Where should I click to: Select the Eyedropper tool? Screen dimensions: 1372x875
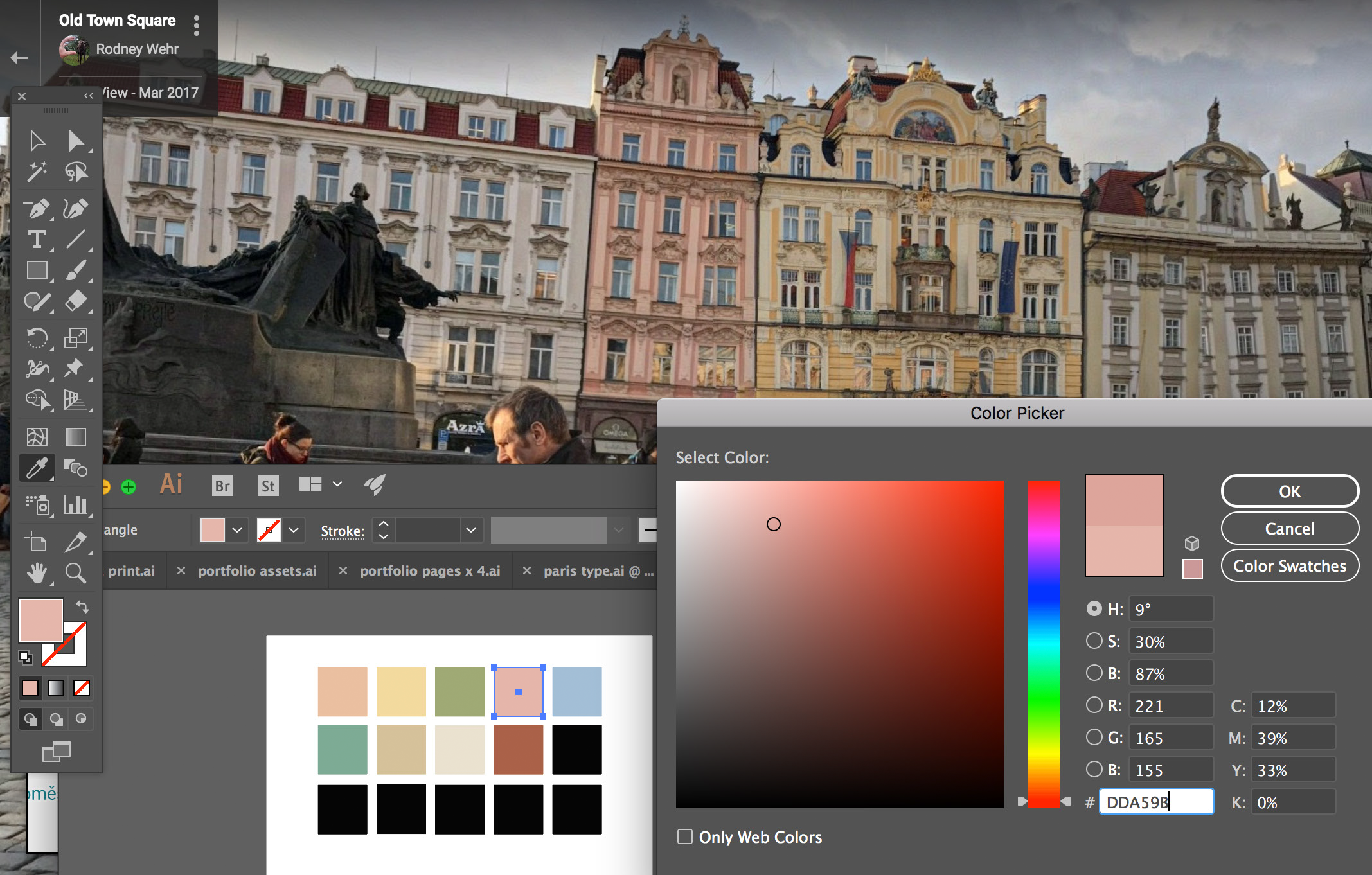(x=37, y=468)
